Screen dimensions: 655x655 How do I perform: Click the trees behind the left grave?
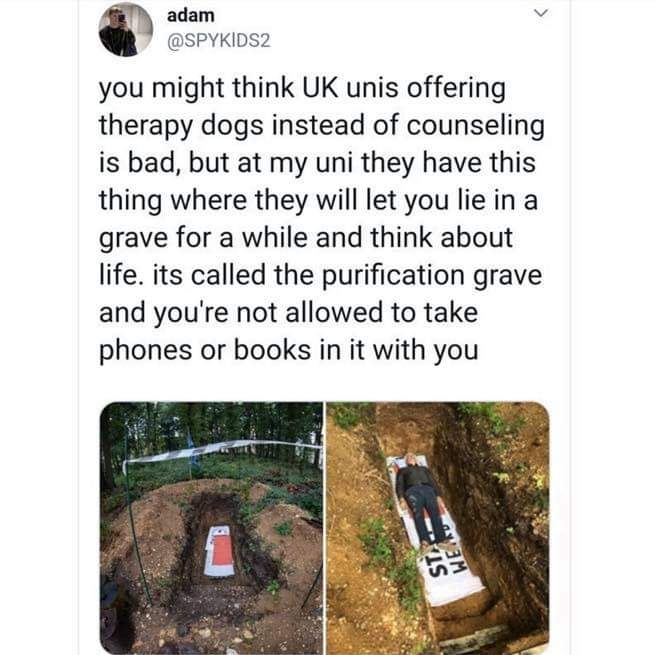coord(211,429)
